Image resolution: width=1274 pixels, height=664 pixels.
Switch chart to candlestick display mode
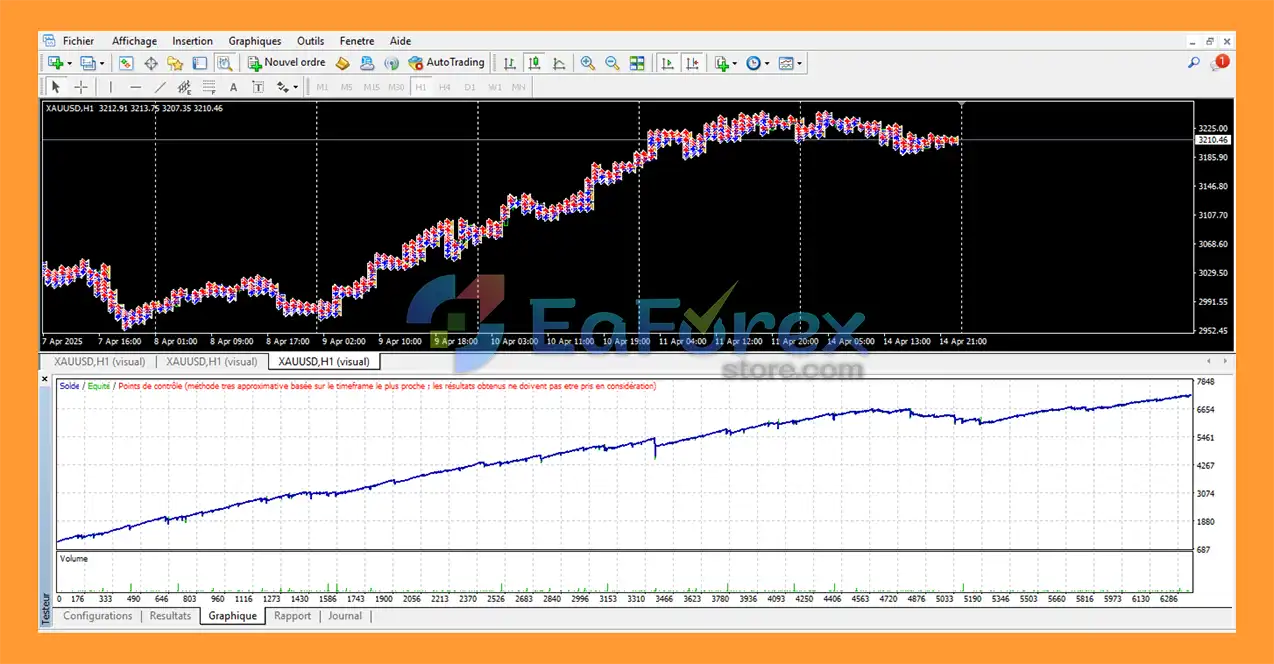534,63
